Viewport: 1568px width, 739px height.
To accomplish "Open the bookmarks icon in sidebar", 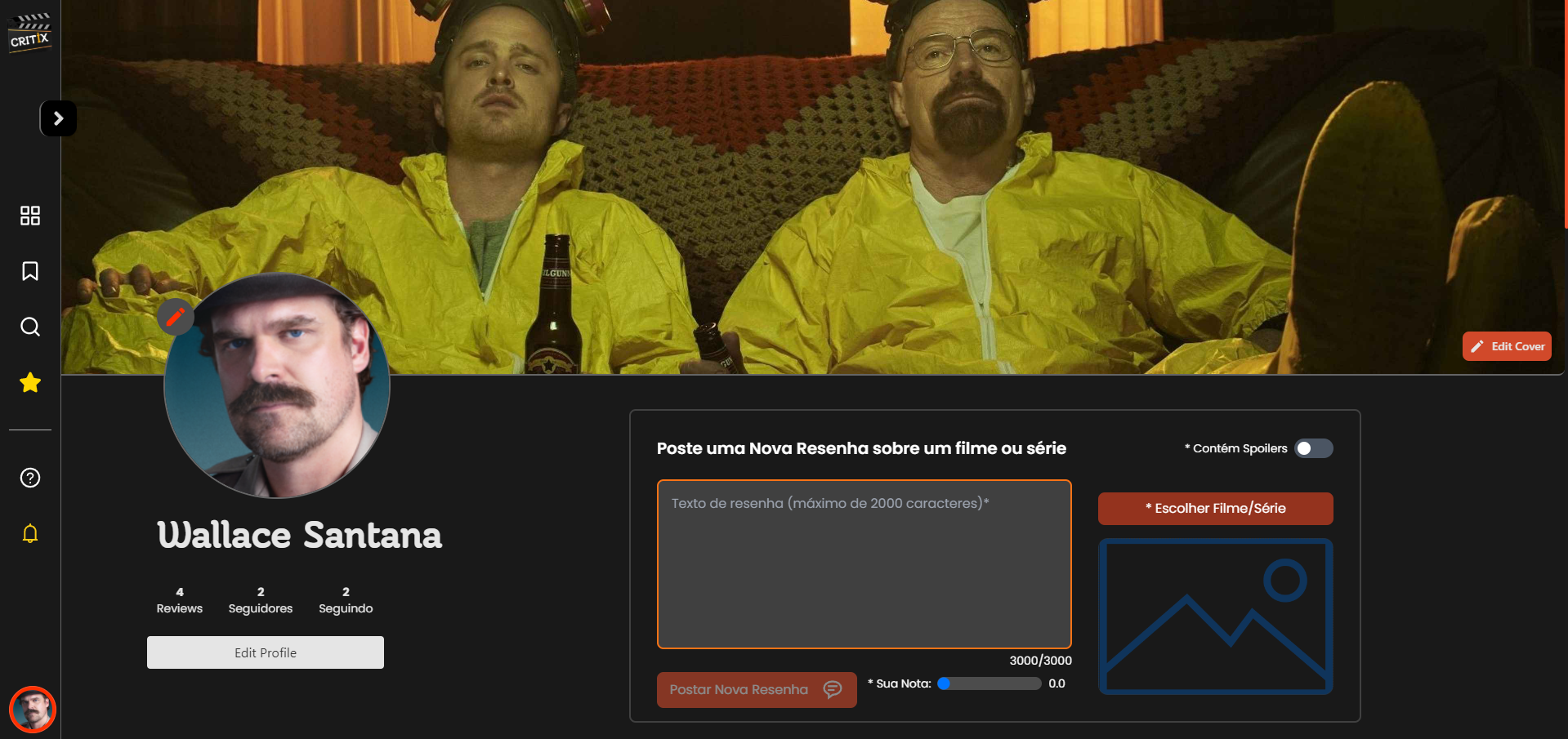I will pos(30,271).
